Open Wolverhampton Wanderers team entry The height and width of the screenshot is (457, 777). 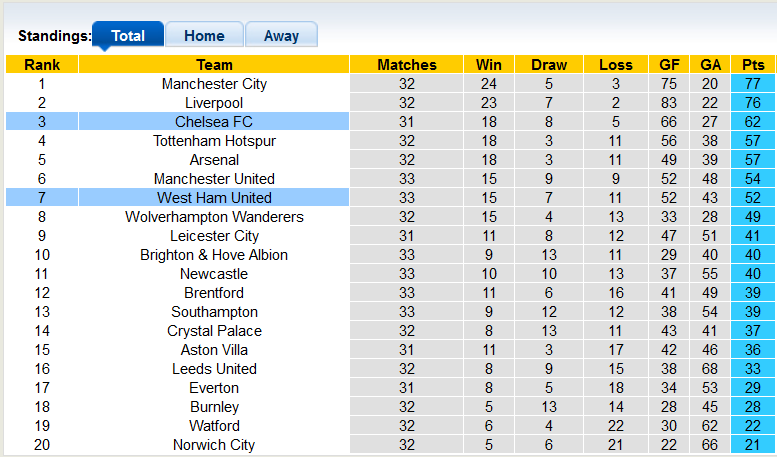click(x=214, y=217)
